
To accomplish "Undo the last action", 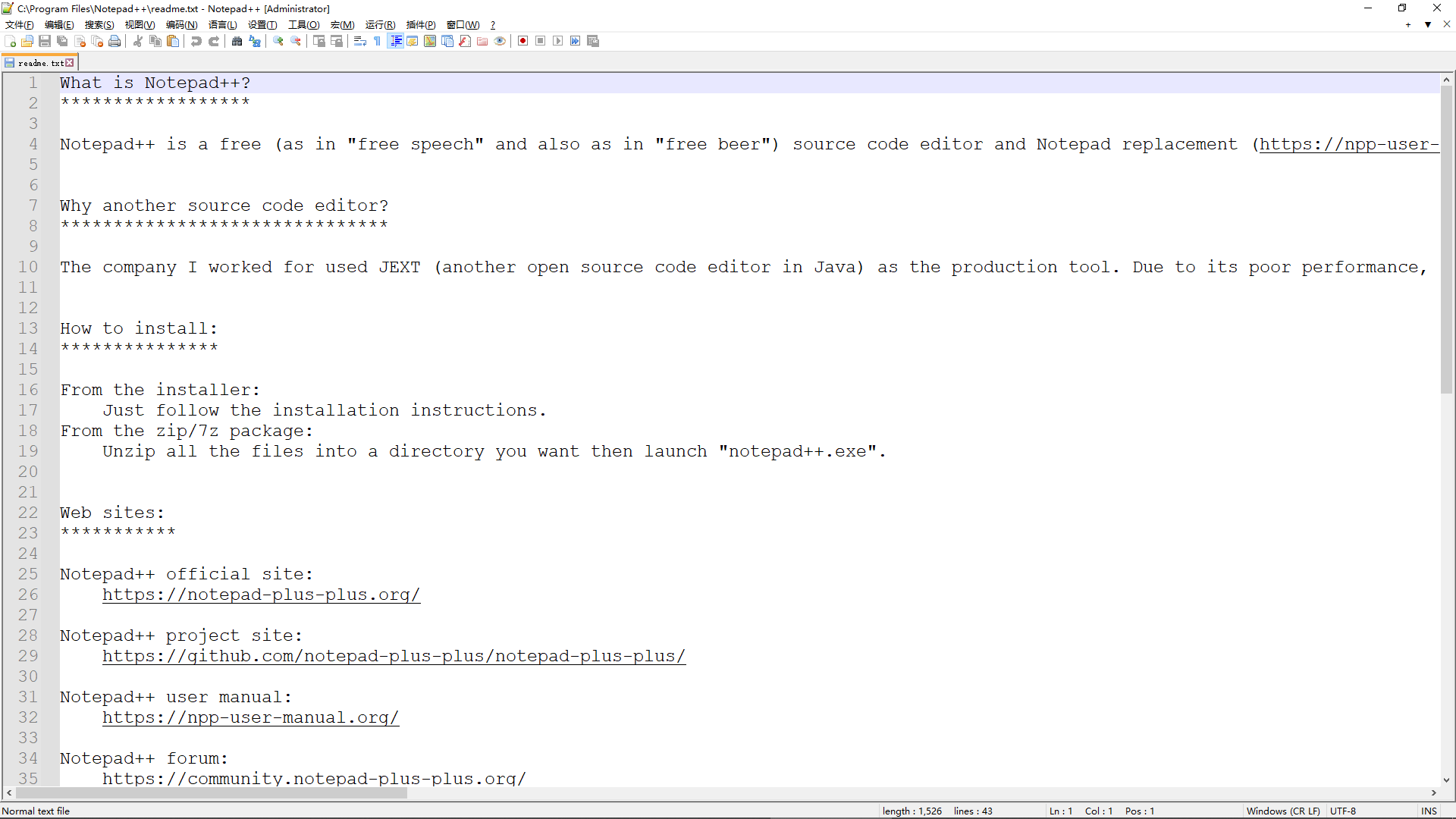I will point(196,41).
